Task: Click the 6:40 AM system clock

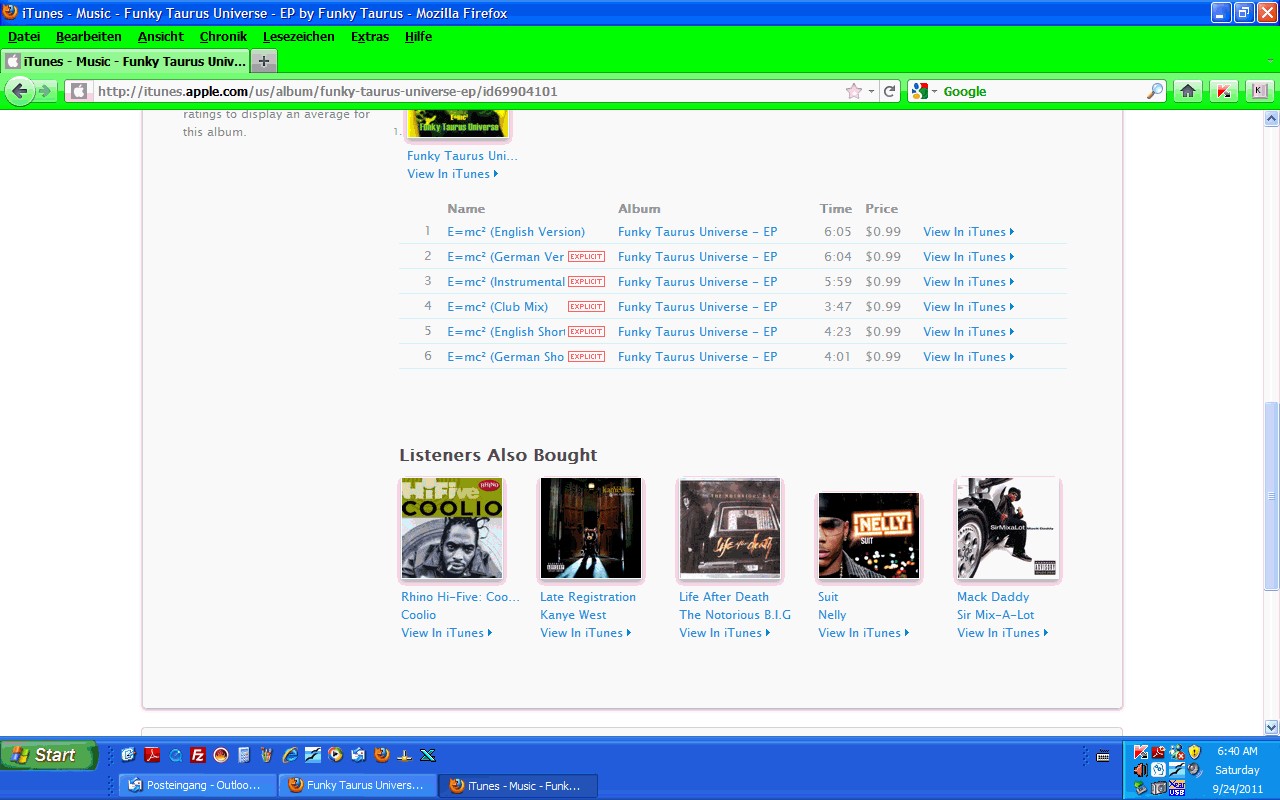Action: tap(1237, 751)
